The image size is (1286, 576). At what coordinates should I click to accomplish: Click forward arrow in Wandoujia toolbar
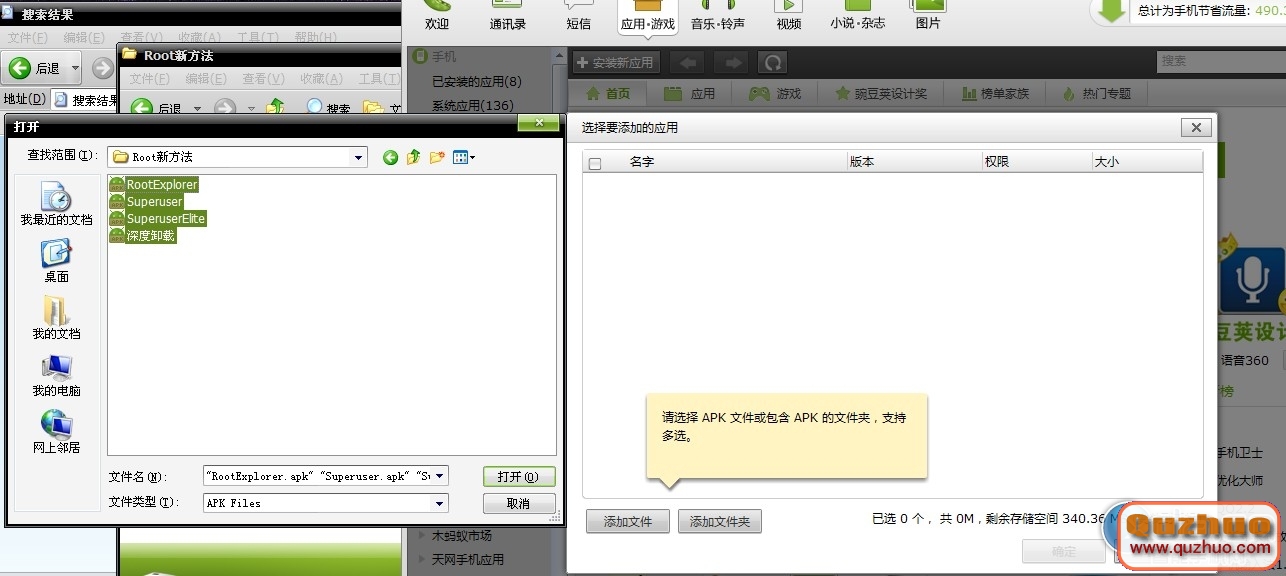[732, 63]
